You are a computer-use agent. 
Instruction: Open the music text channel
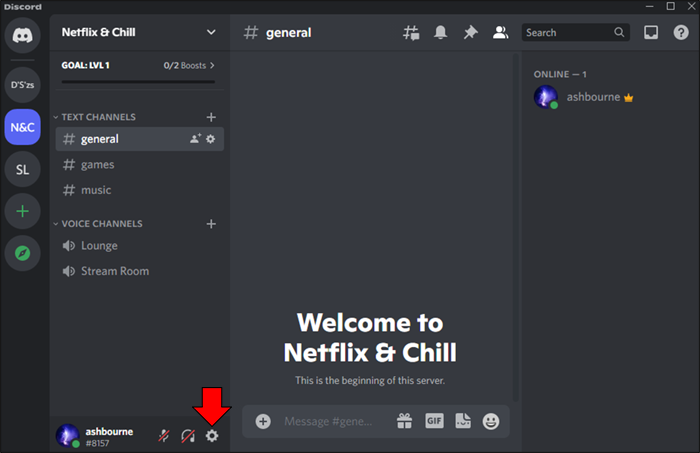coord(140,190)
